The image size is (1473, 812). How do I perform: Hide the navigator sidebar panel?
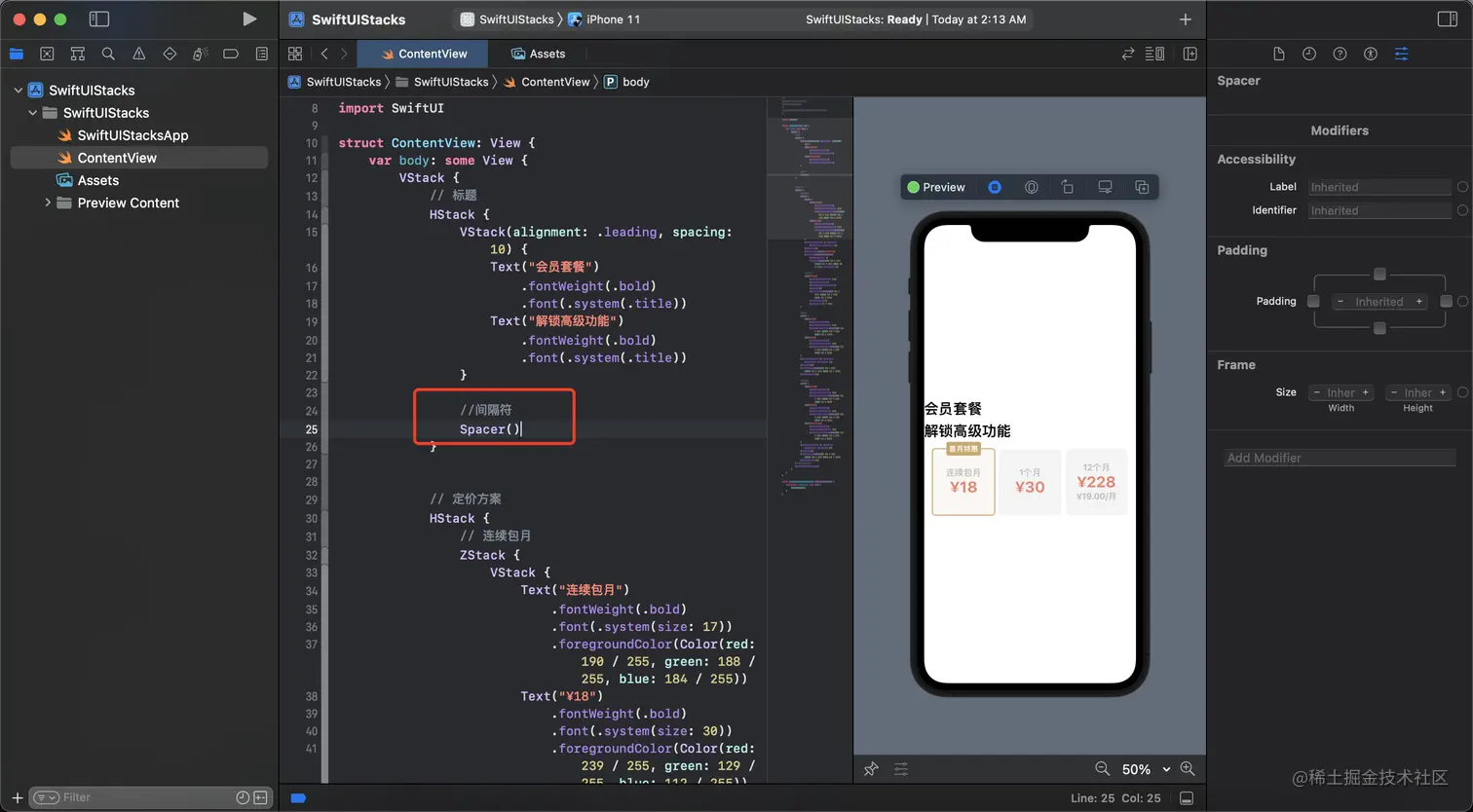pyautogui.click(x=98, y=18)
